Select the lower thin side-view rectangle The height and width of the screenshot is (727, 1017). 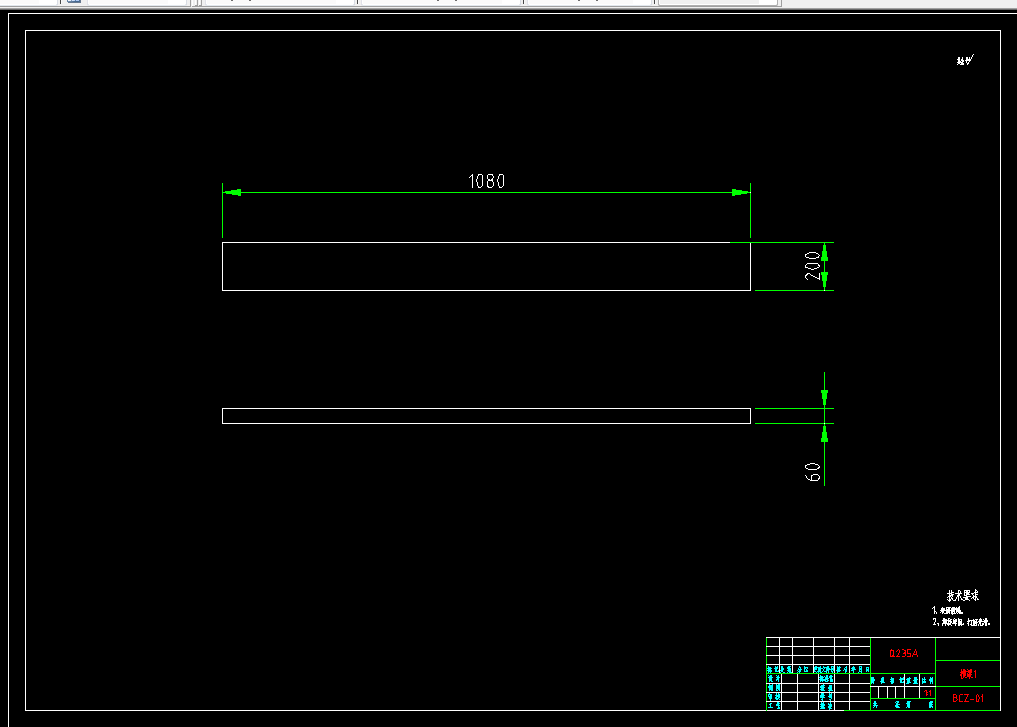486,416
